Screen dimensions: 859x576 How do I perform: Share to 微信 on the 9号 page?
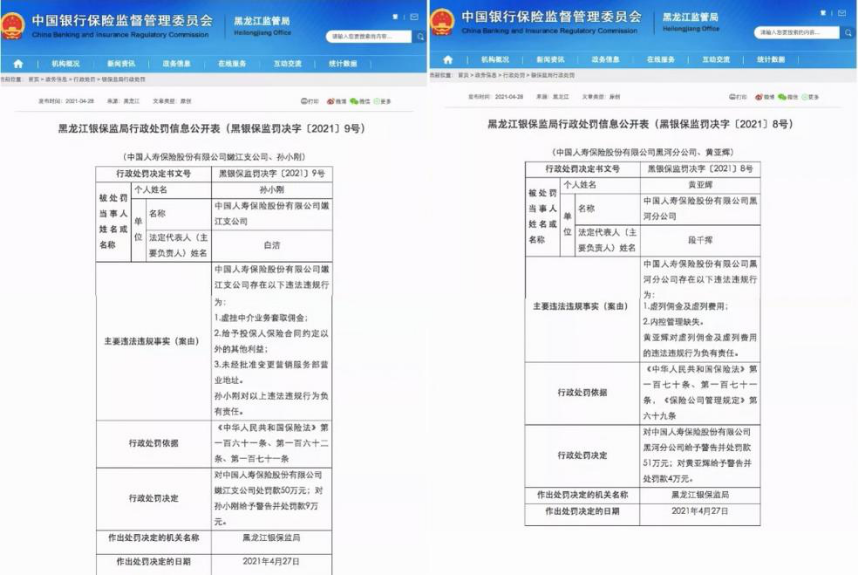360,101
